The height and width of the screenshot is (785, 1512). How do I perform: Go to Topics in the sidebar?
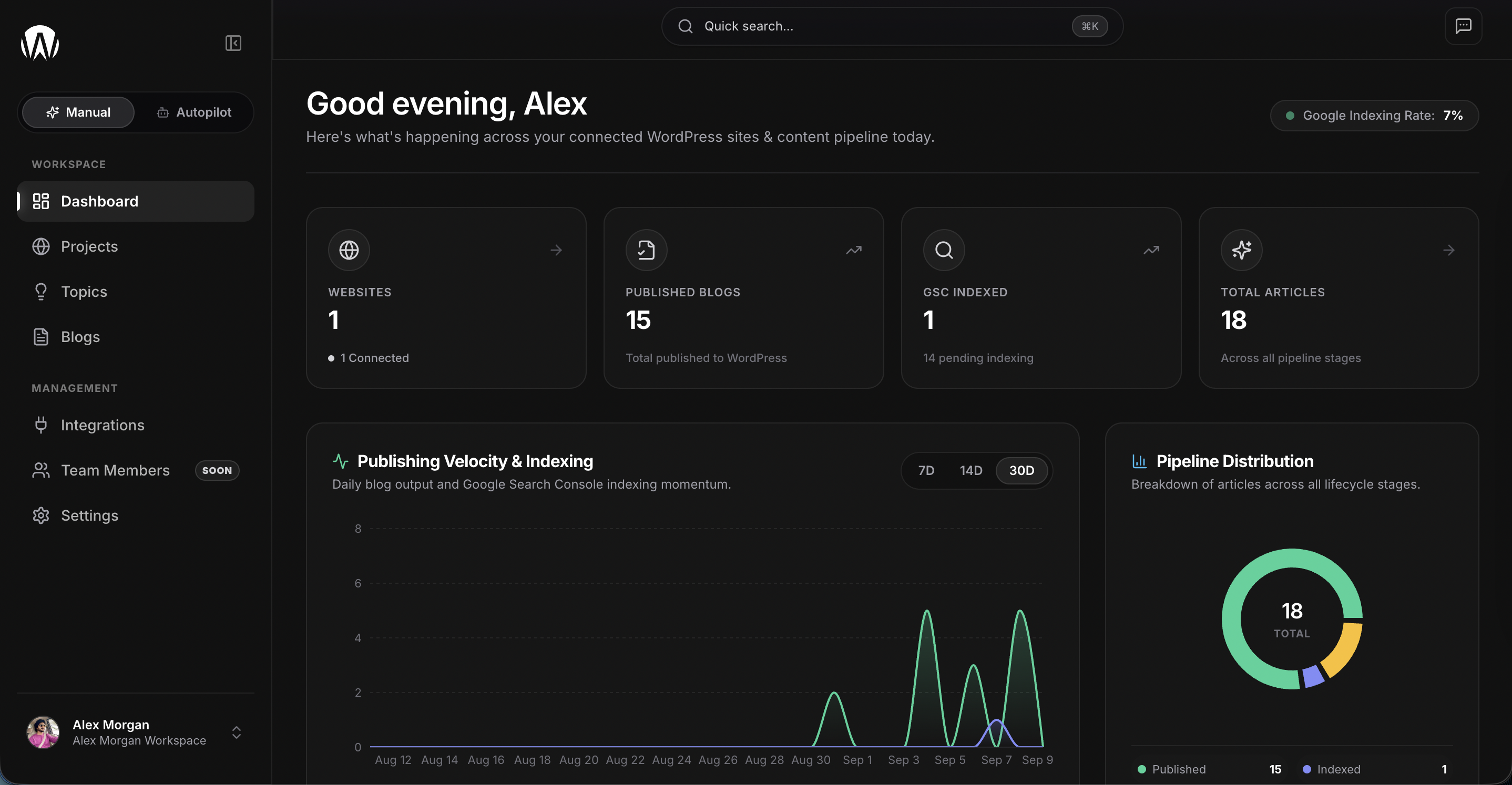point(136,292)
